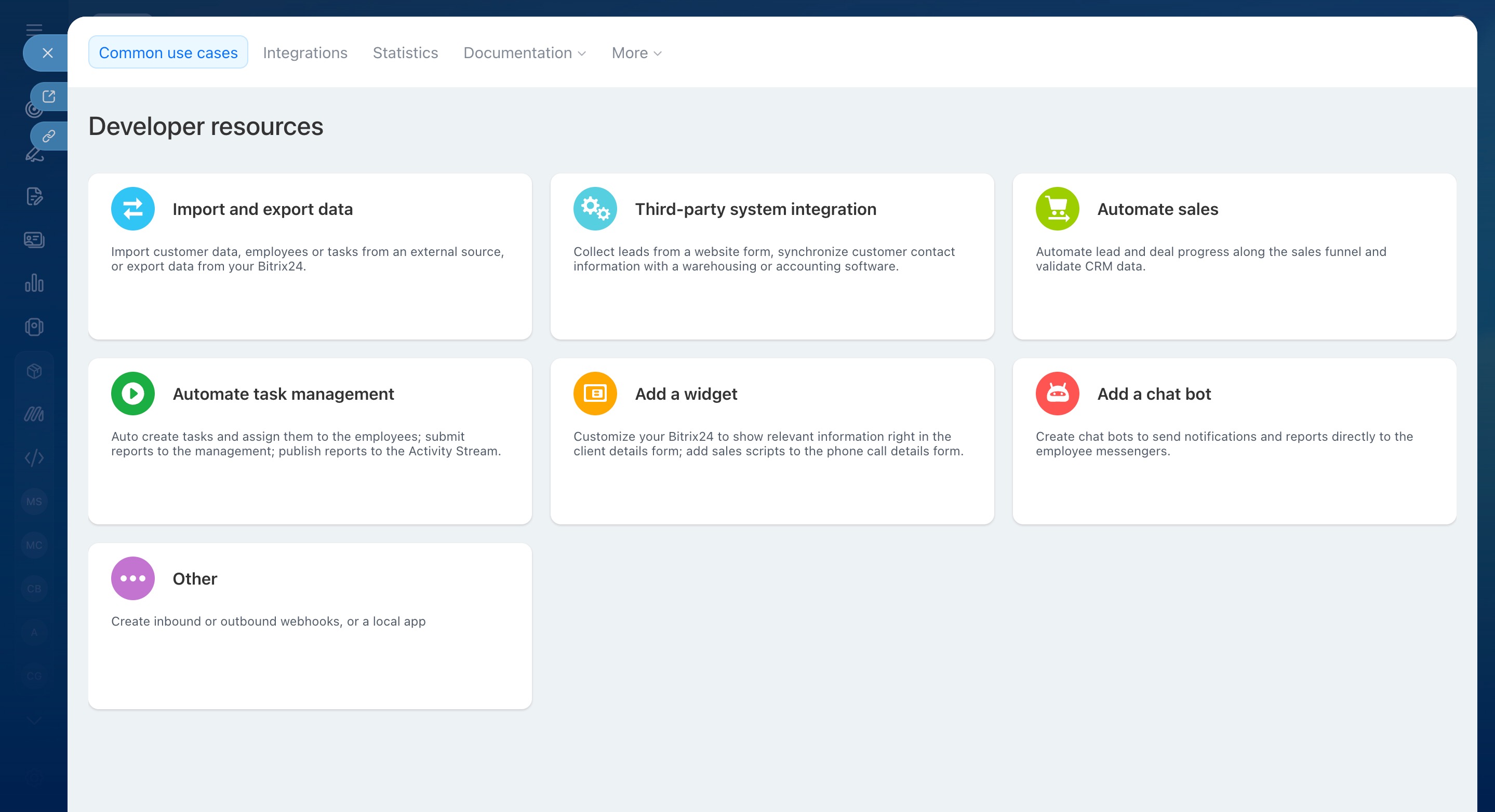Open the Statistics tab

(405, 53)
